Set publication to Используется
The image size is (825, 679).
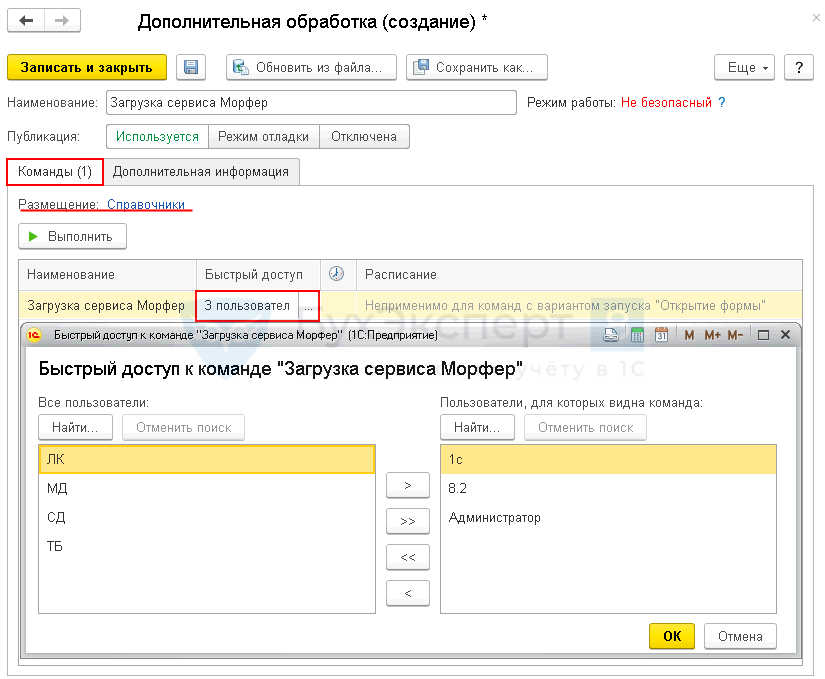tap(157, 137)
